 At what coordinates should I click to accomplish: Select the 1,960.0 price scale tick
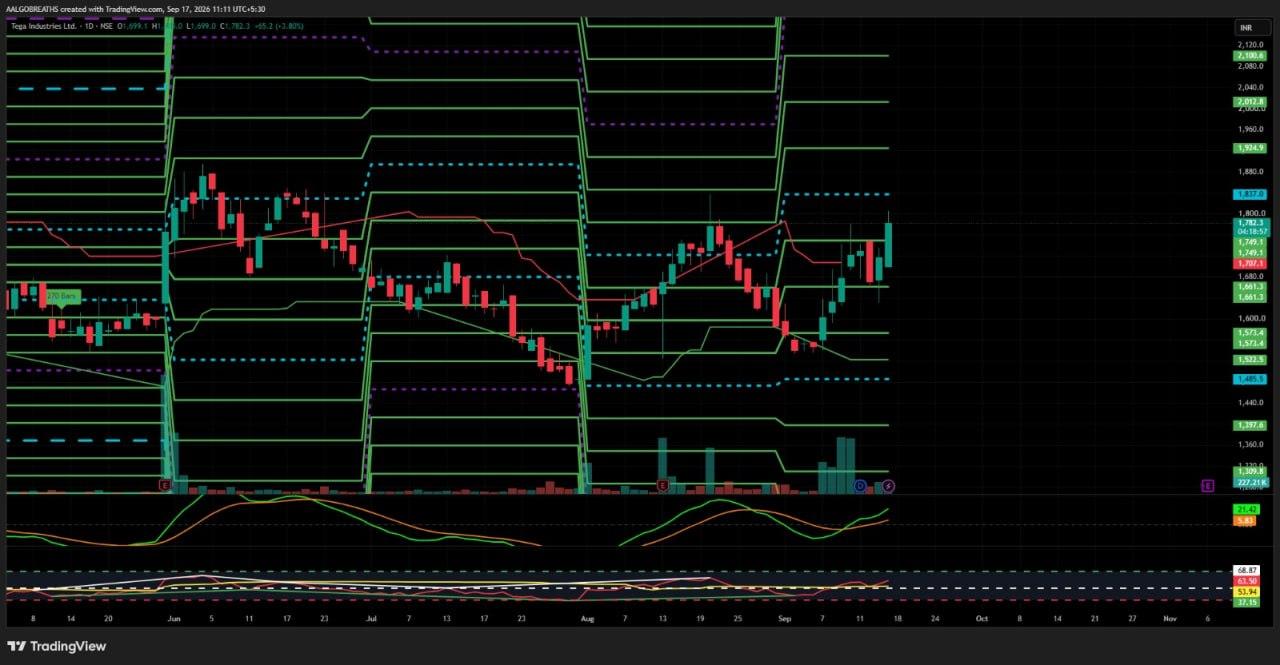(1251, 129)
